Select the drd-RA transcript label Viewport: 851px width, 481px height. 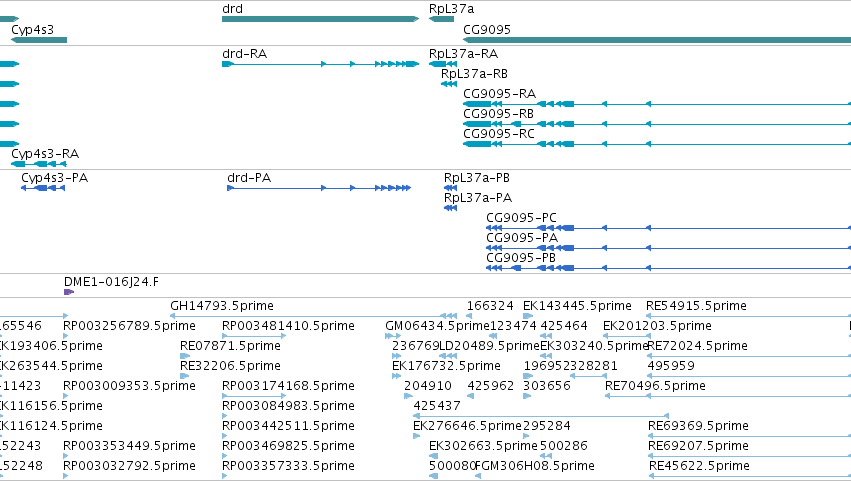pos(245,54)
